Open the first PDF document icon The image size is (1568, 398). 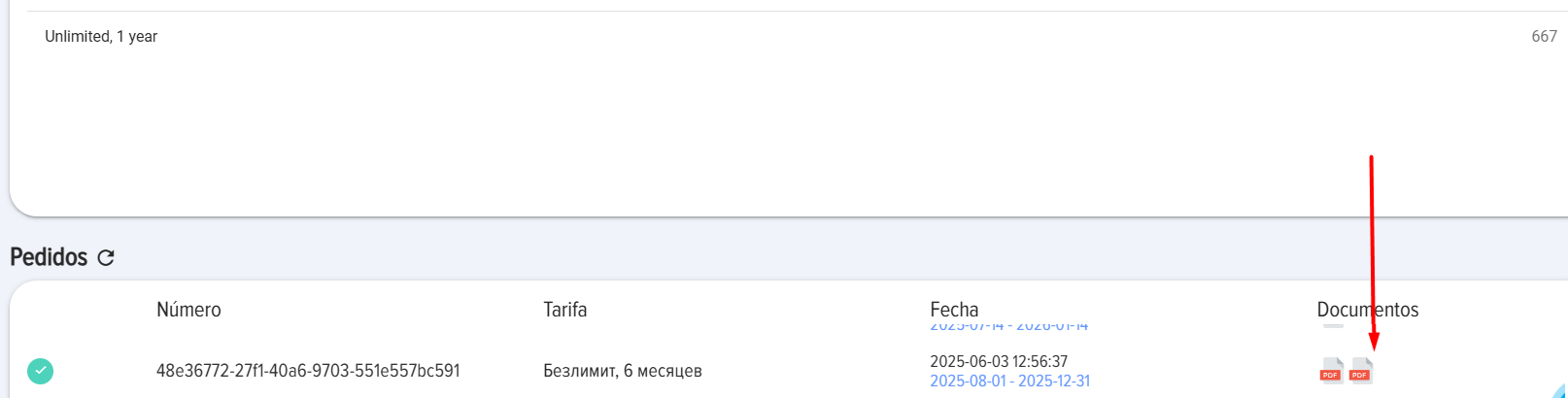1331,371
